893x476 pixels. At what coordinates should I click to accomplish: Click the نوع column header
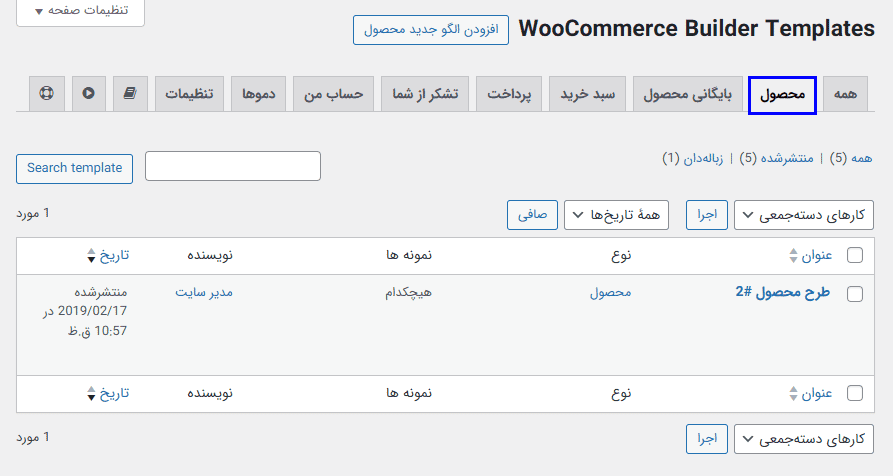coord(621,255)
